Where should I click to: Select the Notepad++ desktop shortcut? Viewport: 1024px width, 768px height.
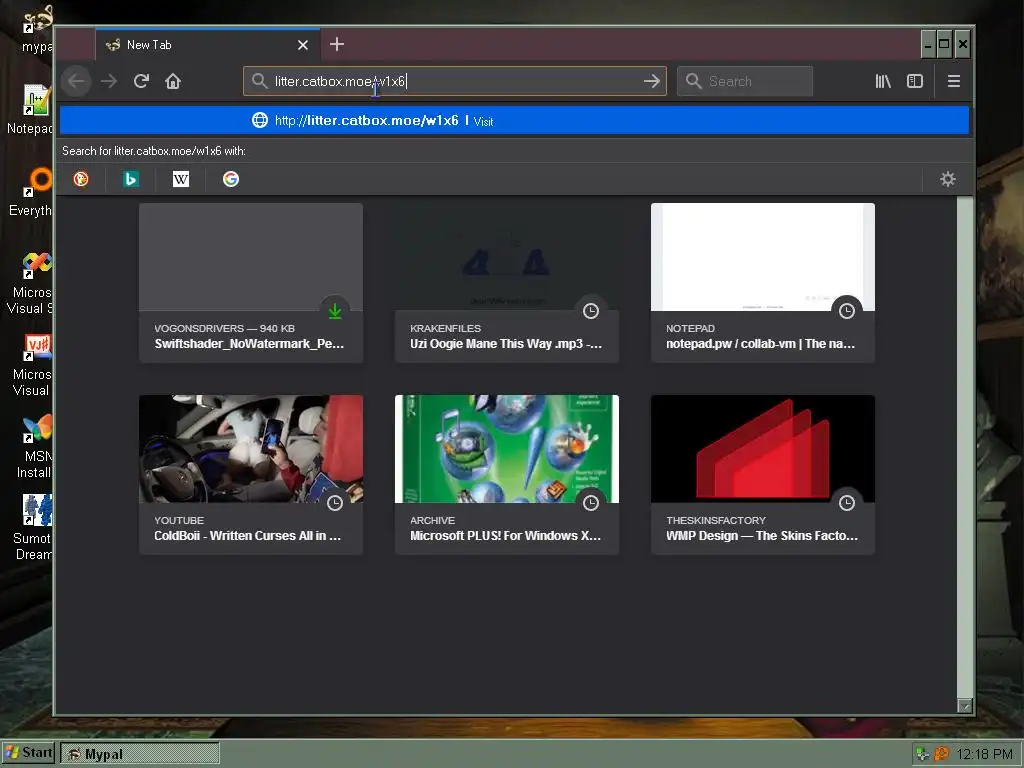pos(29,110)
